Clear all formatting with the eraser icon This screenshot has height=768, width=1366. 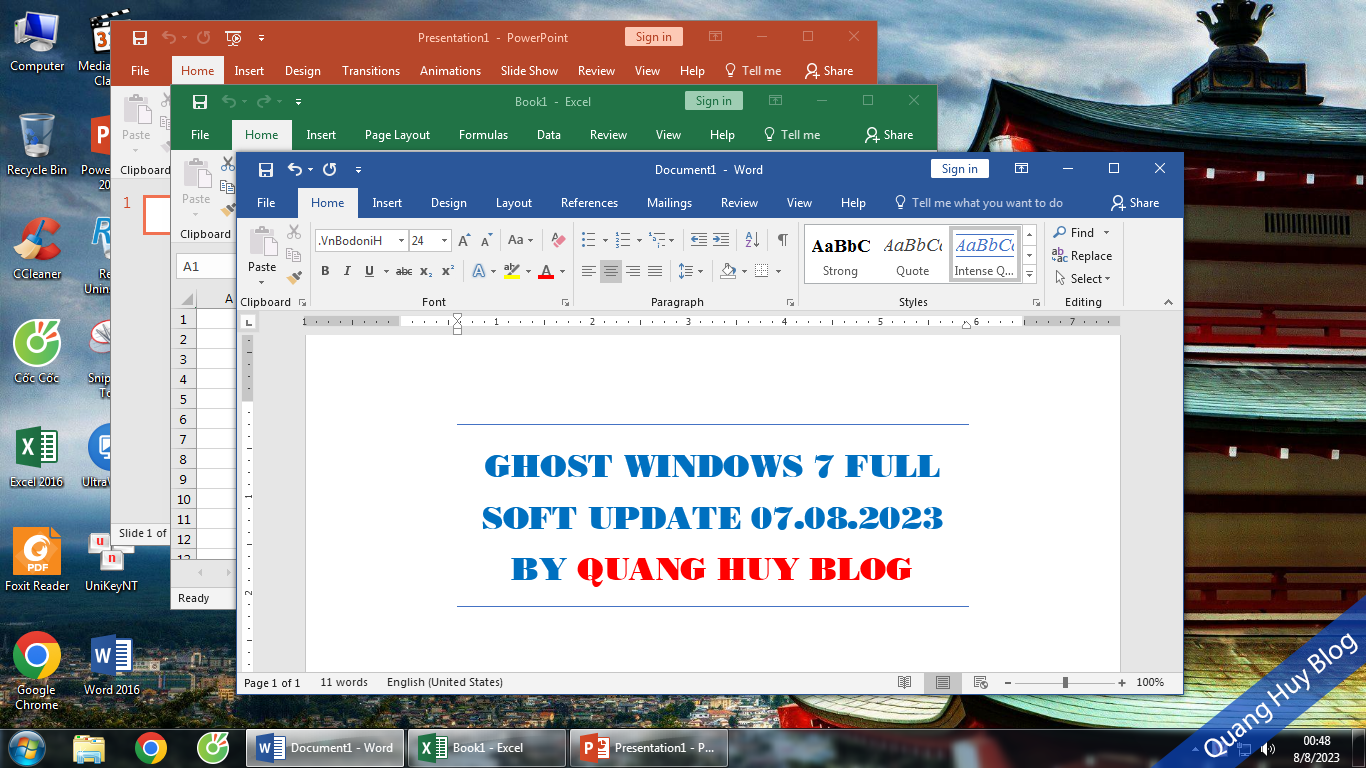click(x=559, y=240)
